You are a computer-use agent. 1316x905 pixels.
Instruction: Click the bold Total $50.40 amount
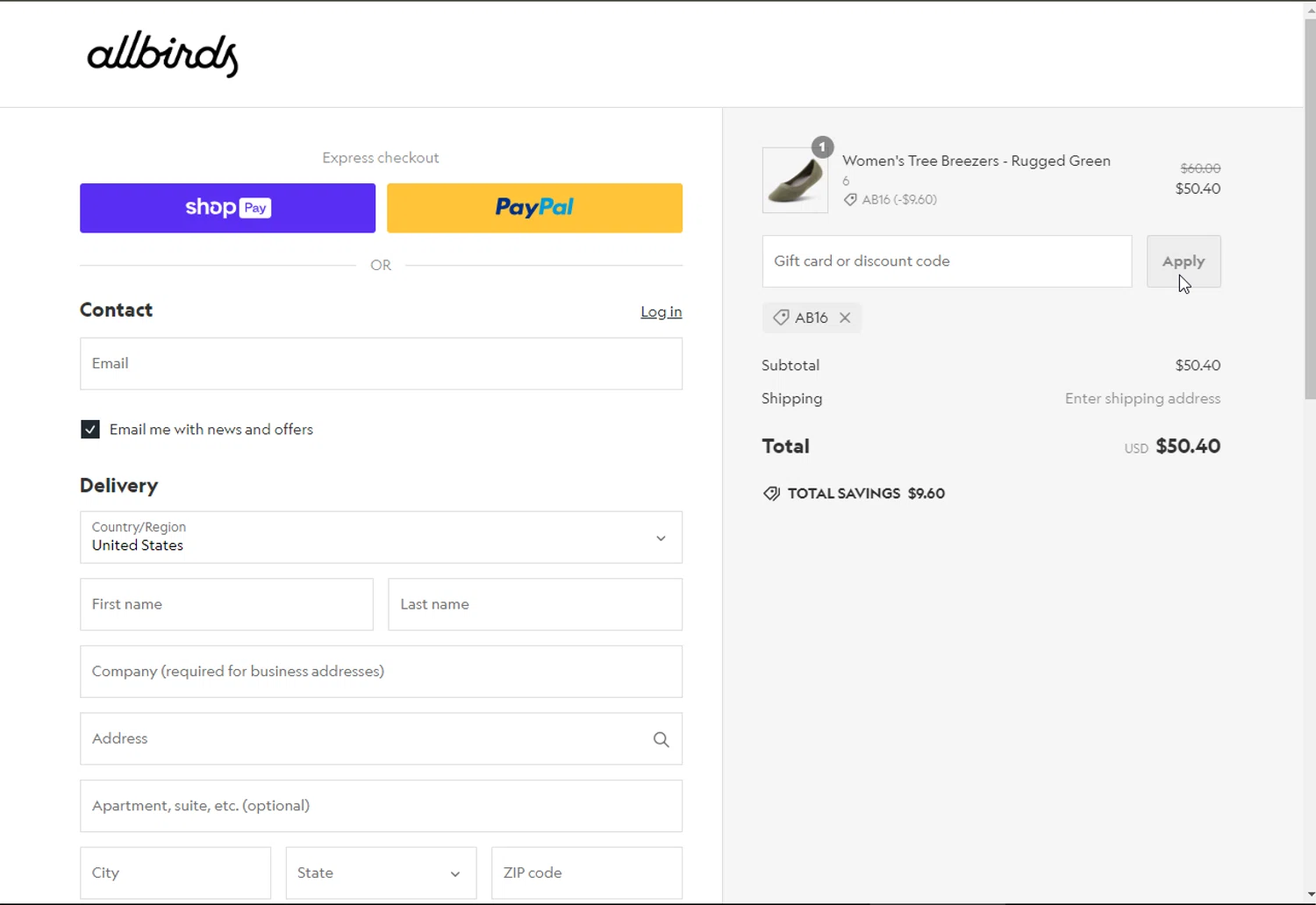tap(1188, 445)
